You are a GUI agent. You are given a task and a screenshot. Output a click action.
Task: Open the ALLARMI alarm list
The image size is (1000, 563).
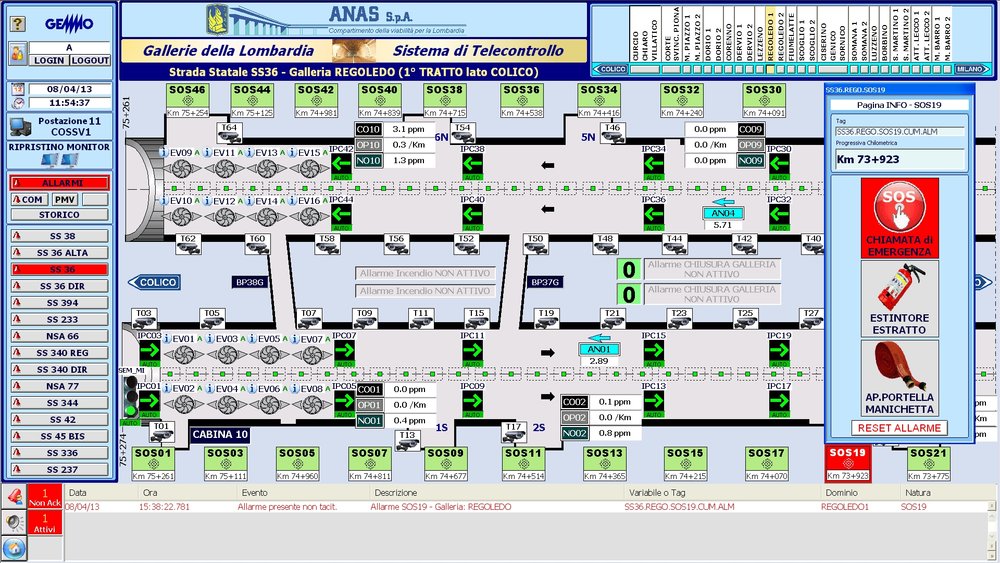click(59, 183)
